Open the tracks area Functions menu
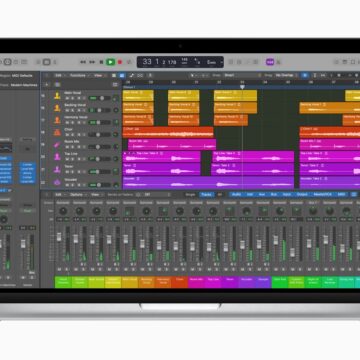 point(78,76)
